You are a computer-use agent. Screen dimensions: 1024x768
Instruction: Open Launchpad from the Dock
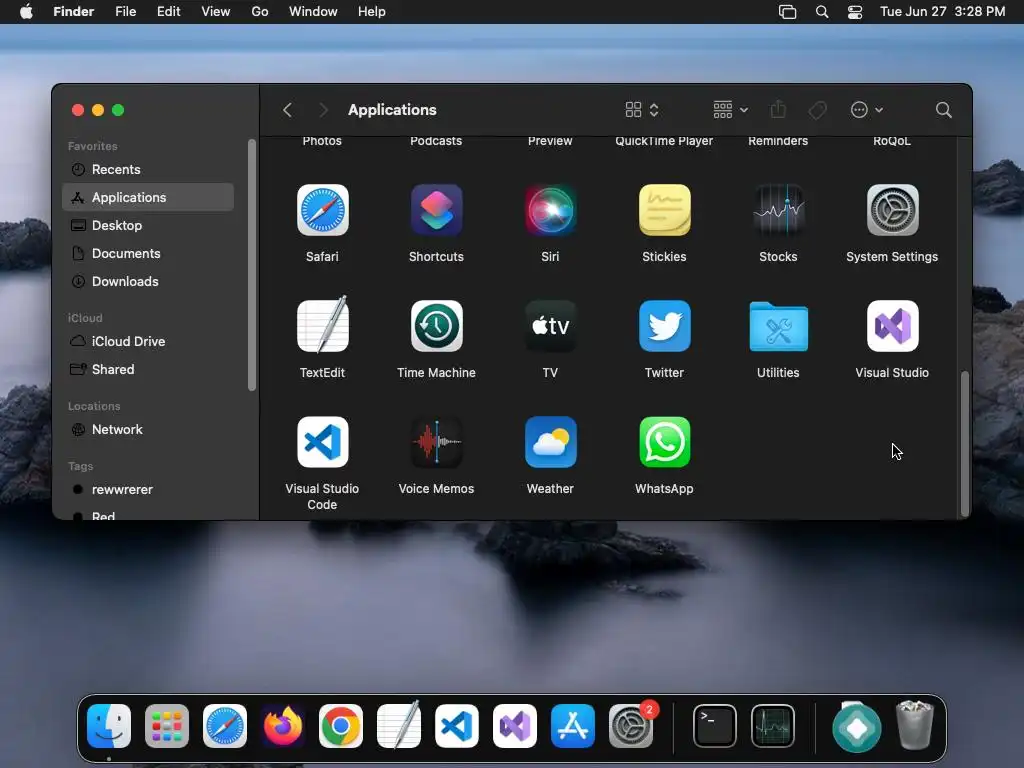pyautogui.click(x=167, y=726)
